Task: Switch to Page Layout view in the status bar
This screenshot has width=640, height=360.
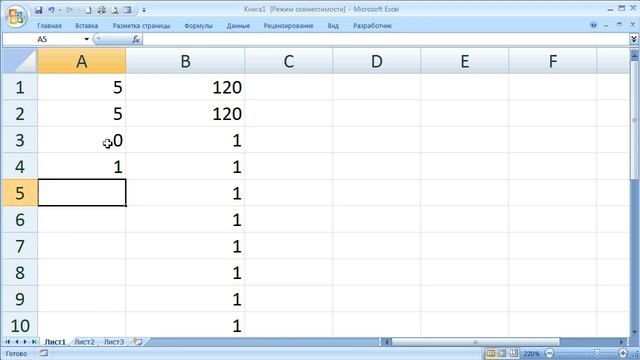Action: pyautogui.click(x=502, y=353)
